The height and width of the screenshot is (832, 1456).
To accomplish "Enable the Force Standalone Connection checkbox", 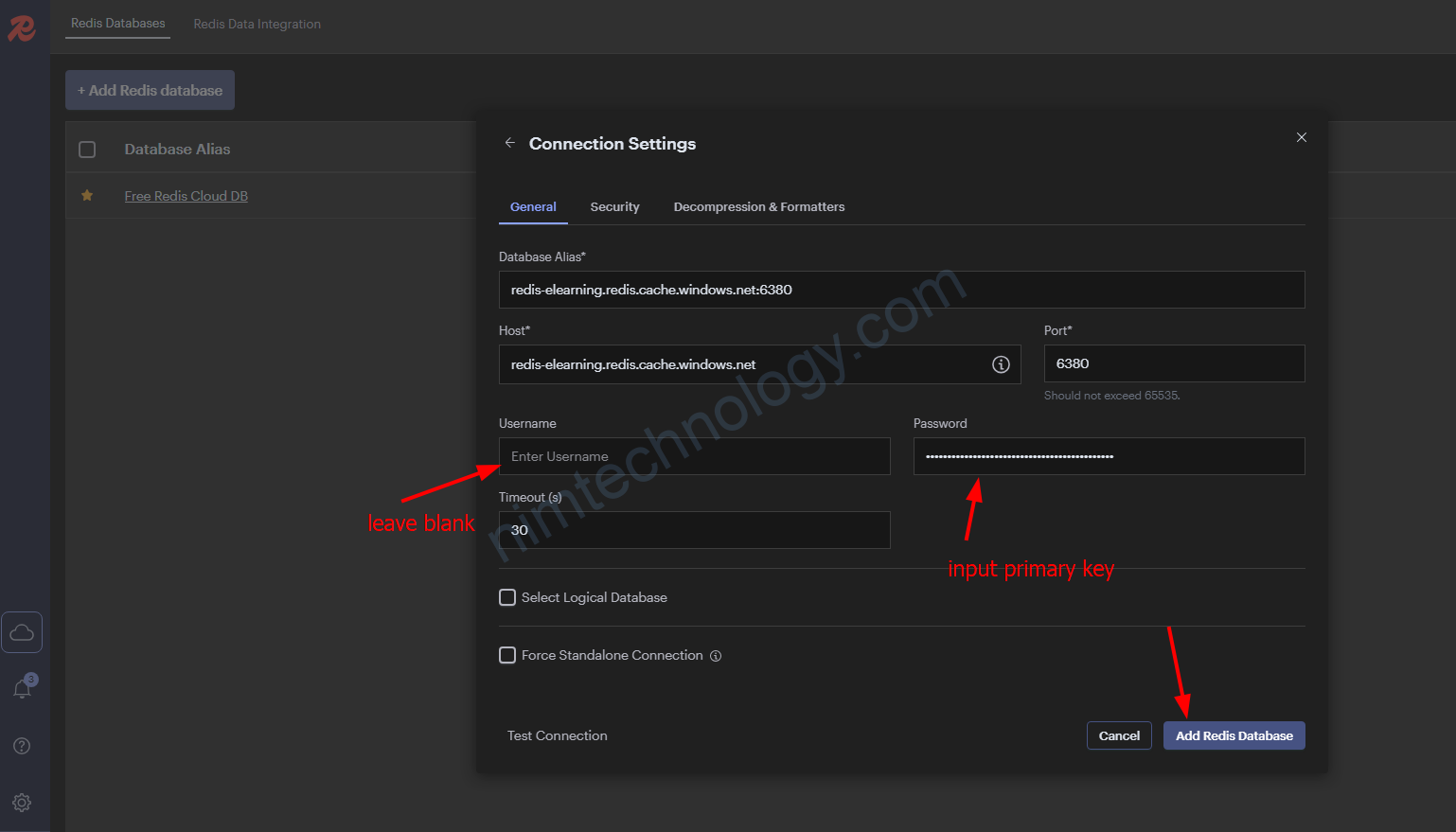I will 508,655.
